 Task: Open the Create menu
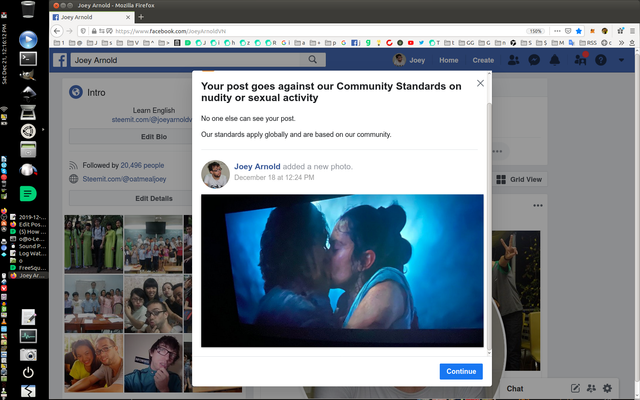[483, 60]
